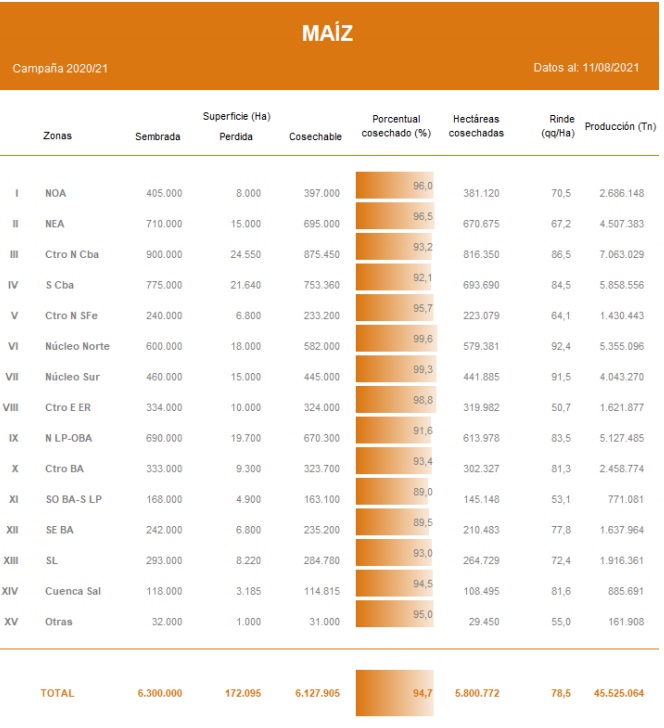Click the Producción (Tn) column header

tap(620, 127)
